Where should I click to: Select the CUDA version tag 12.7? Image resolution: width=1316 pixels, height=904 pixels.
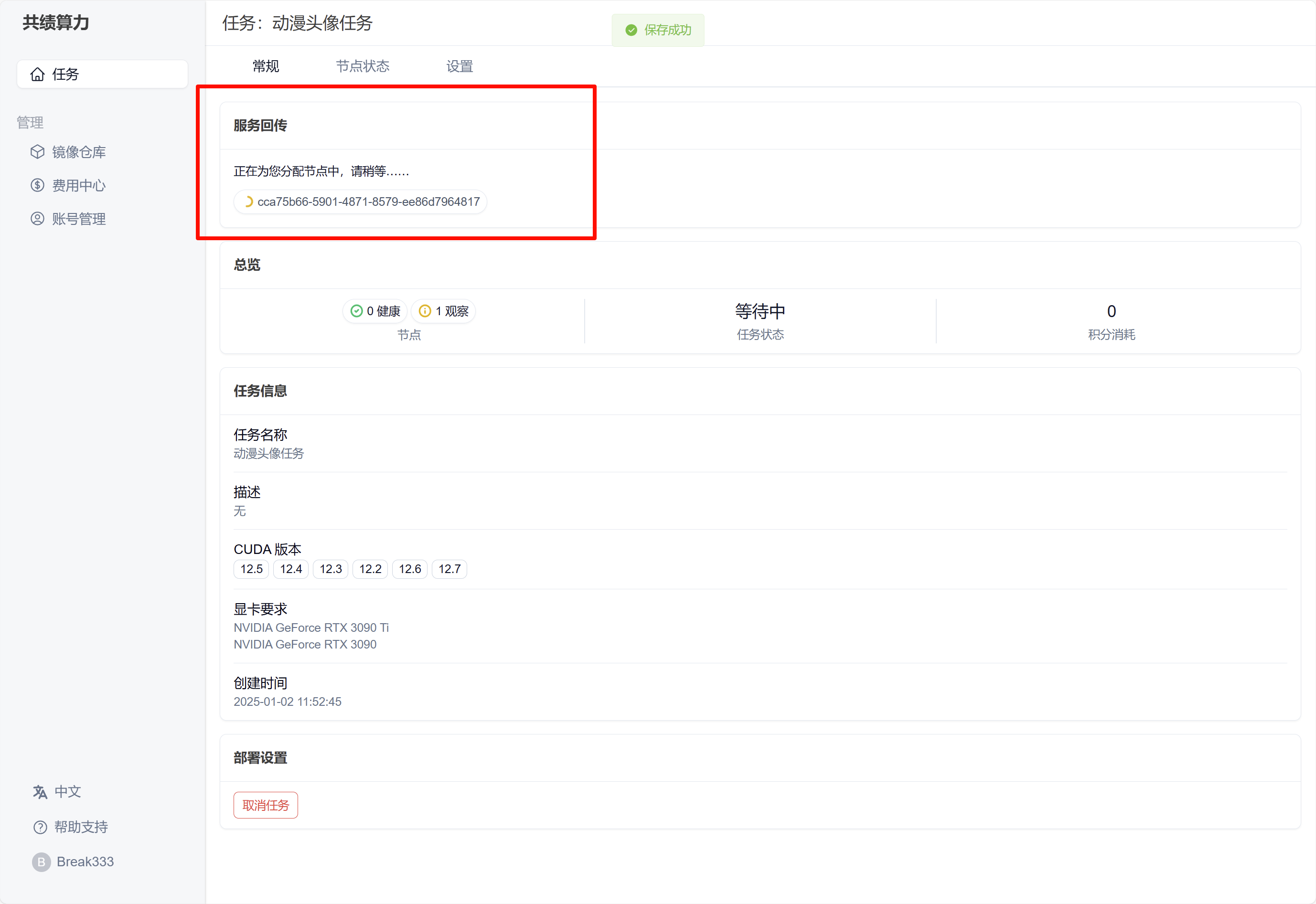450,569
